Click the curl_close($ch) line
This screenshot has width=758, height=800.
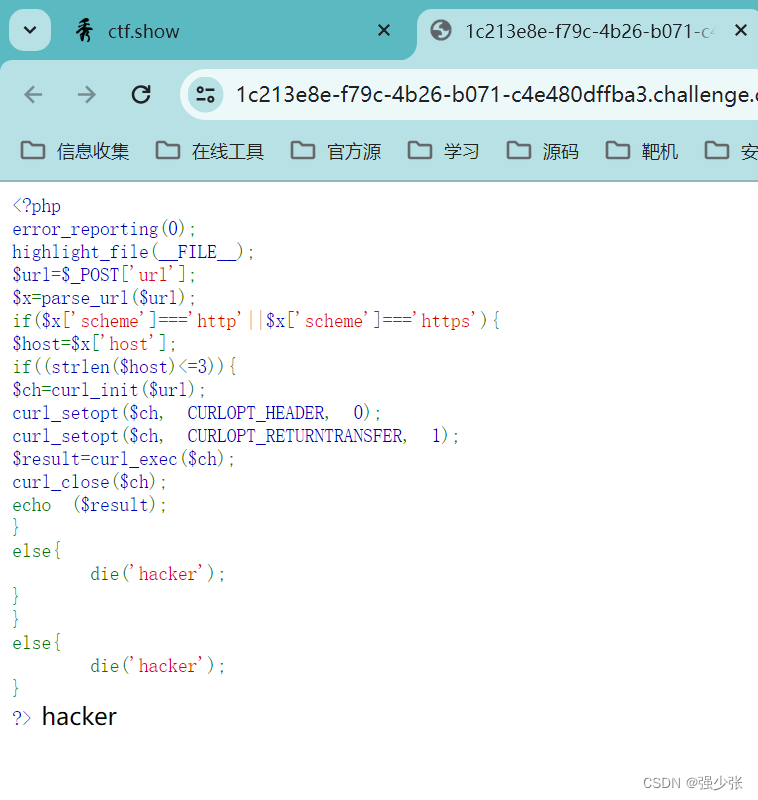[89, 482]
